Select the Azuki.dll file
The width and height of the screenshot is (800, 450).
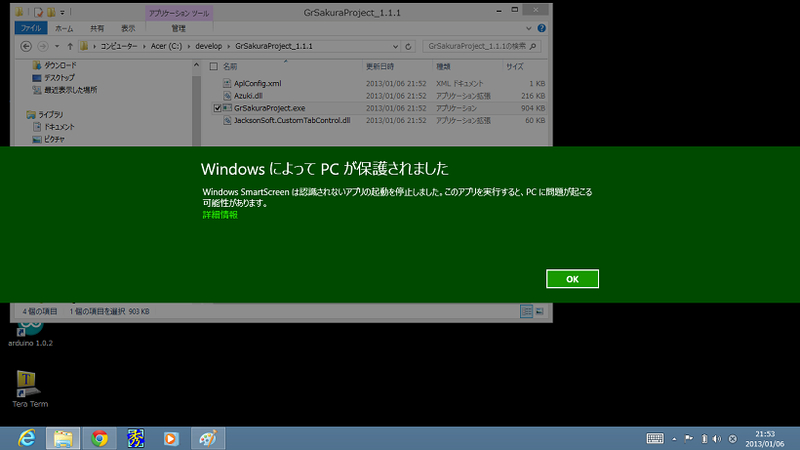[248, 96]
